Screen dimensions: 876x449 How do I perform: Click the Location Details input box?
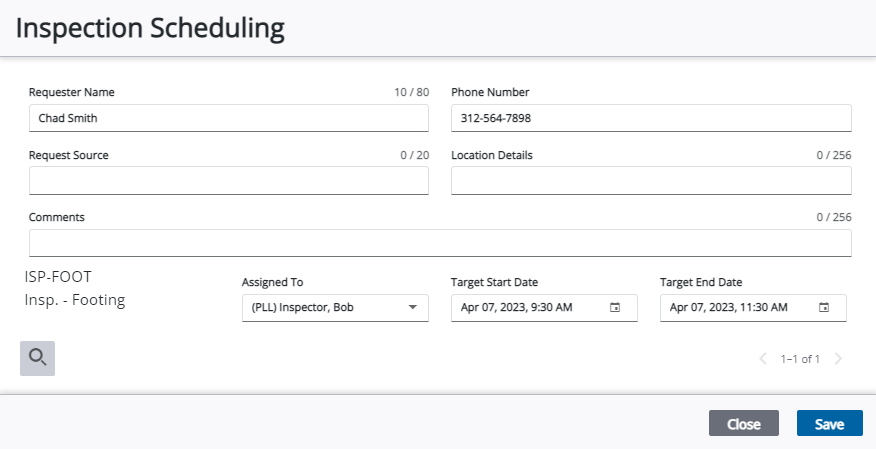(x=650, y=181)
